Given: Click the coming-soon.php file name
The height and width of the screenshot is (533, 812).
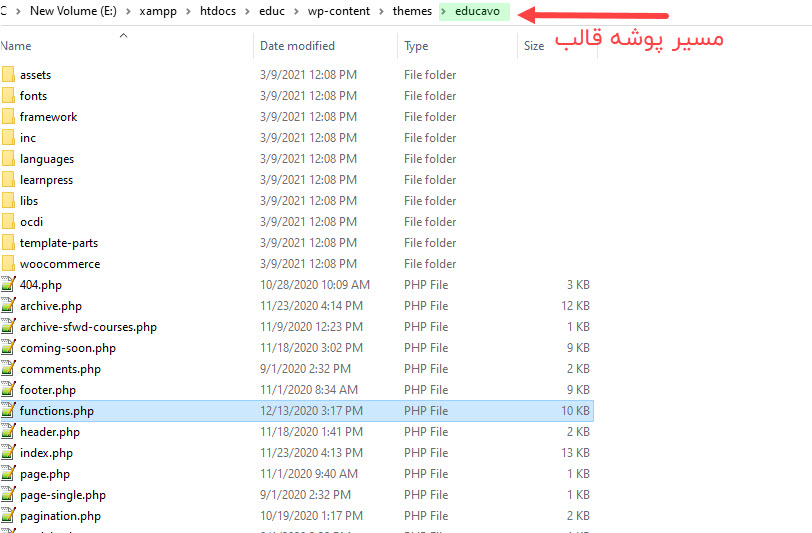Looking at the screenshot, I should coord(68,348).
